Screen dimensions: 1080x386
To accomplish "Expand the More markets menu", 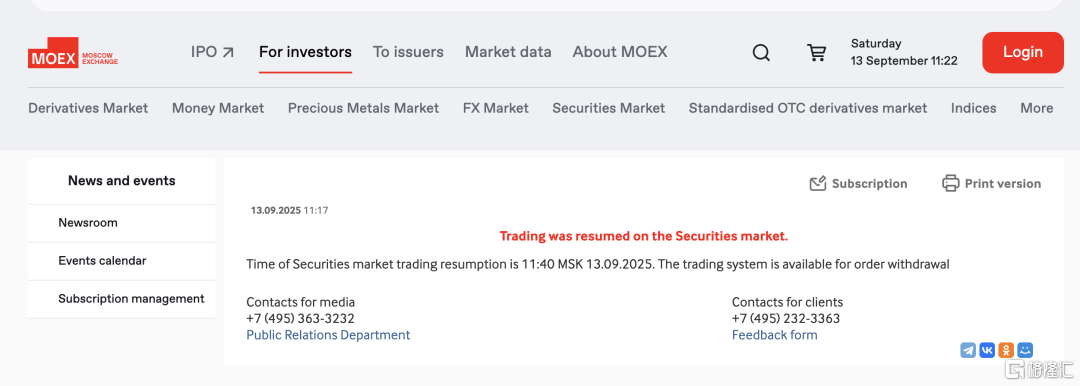I will 1037,108.
